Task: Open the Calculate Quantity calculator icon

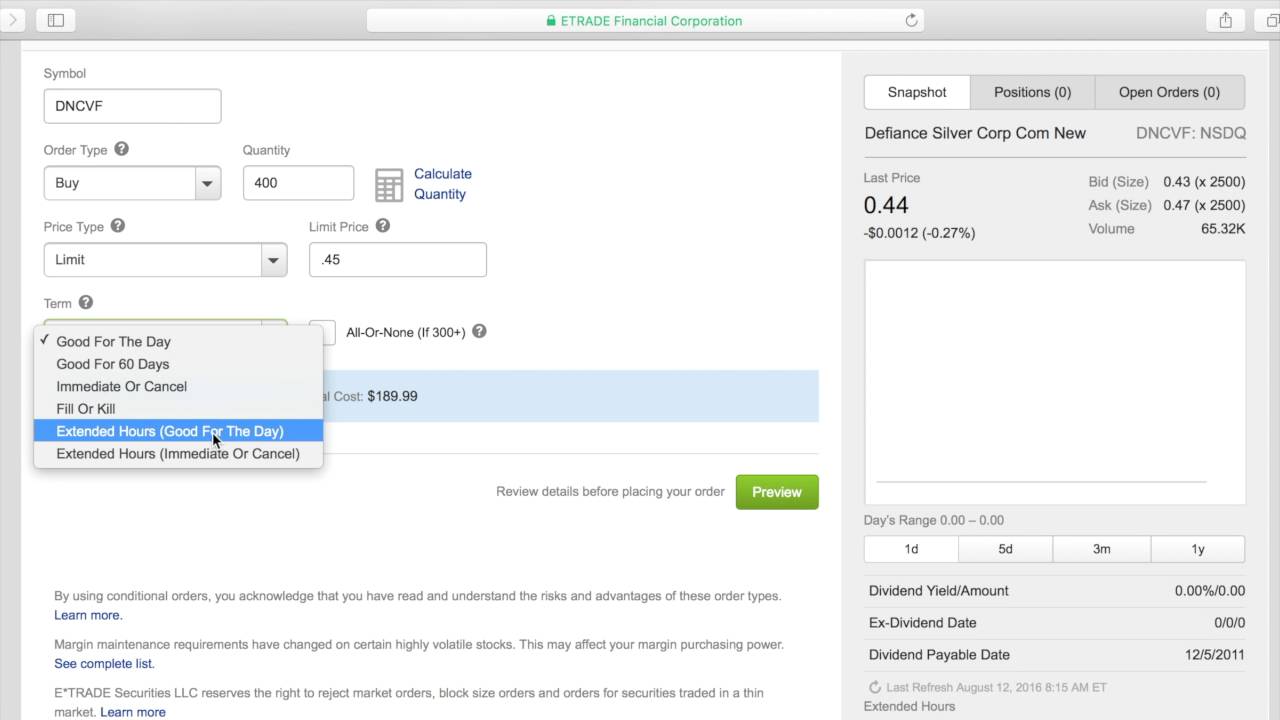Action: (x=389, y=184)
